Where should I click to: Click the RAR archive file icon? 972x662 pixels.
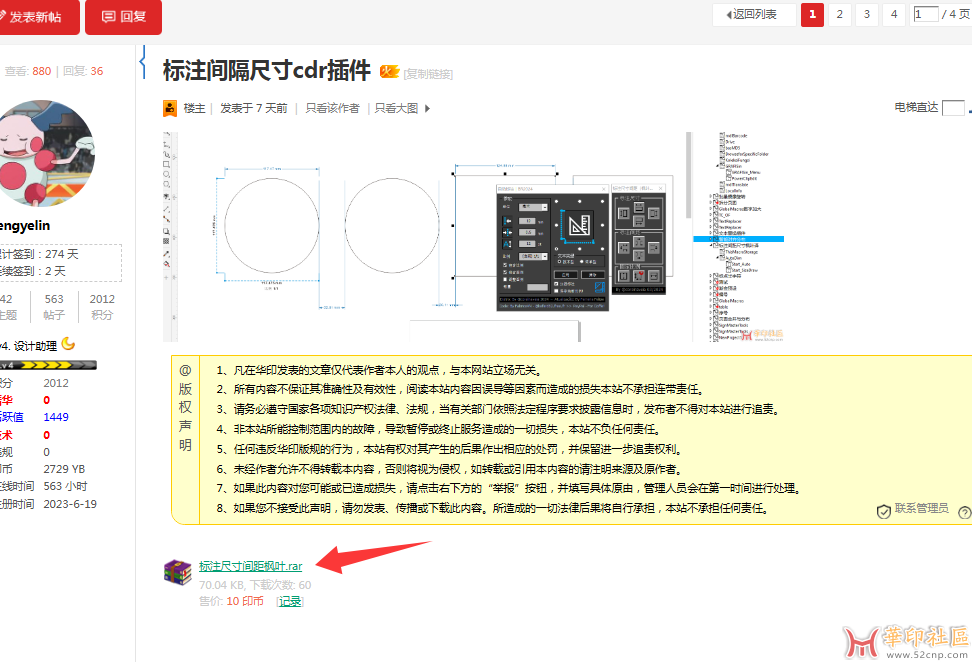178,571
